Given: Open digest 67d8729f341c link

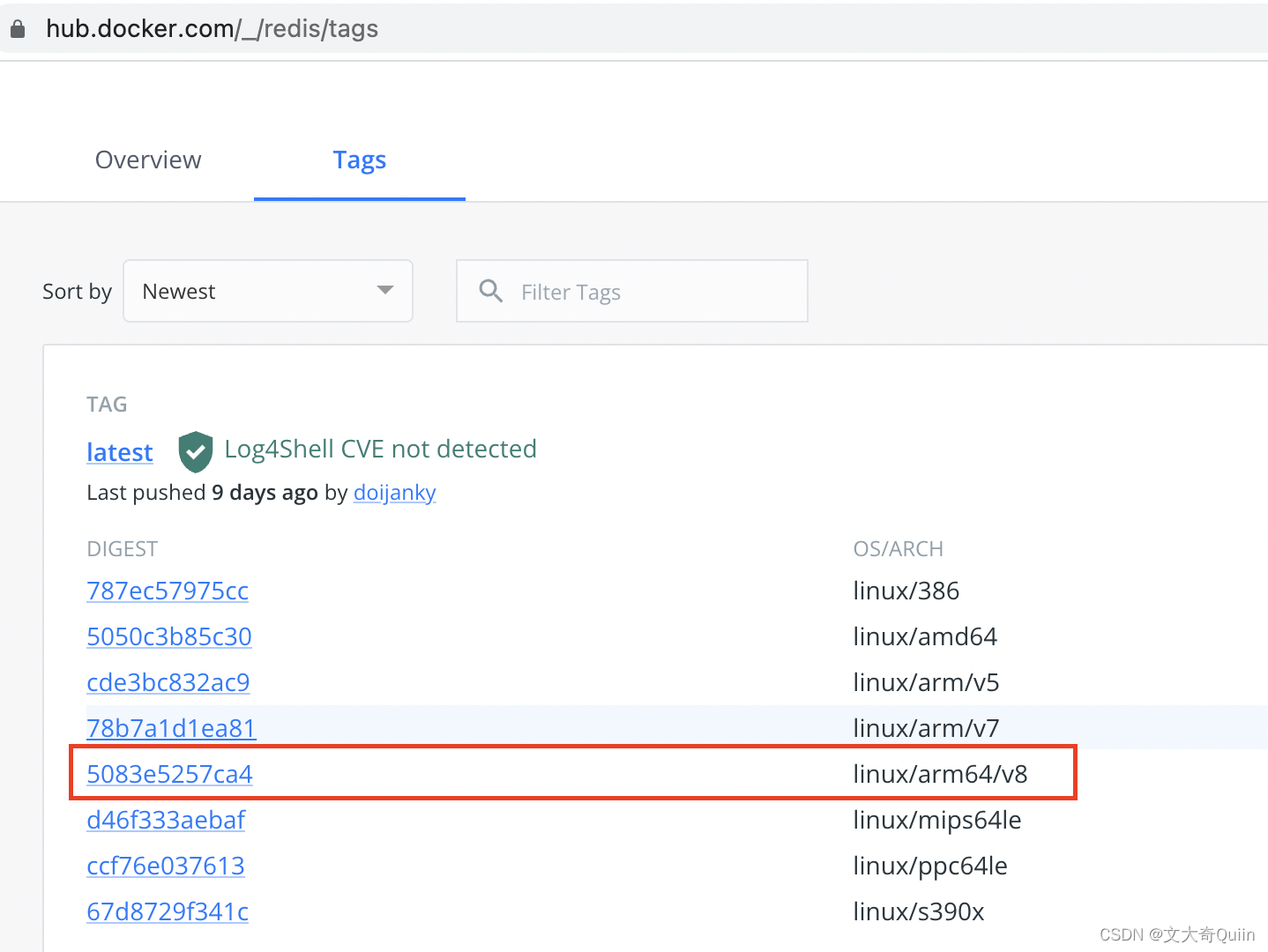Looking at the screenshot, I should 168,911.
